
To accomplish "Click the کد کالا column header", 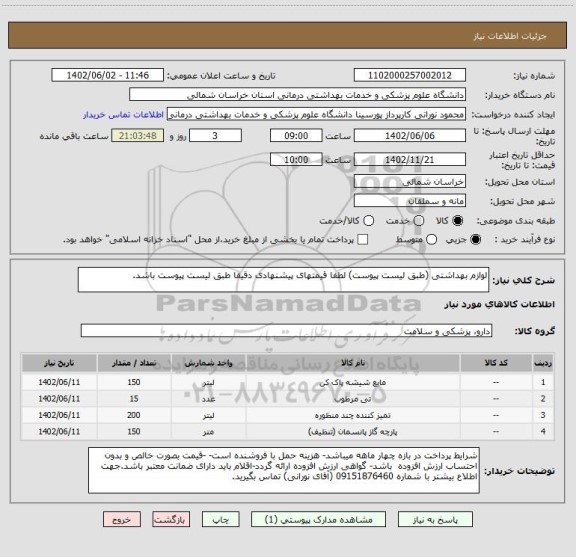I will 496,363.
